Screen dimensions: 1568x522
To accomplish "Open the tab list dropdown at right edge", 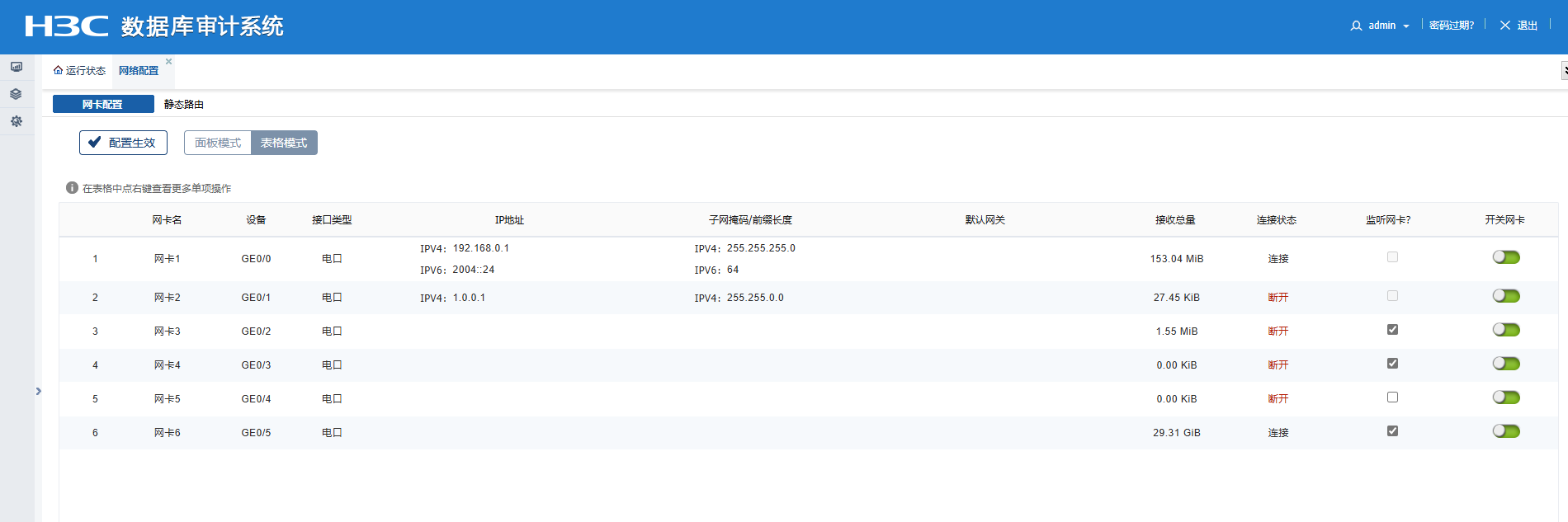I will [x=1564, y=71].
